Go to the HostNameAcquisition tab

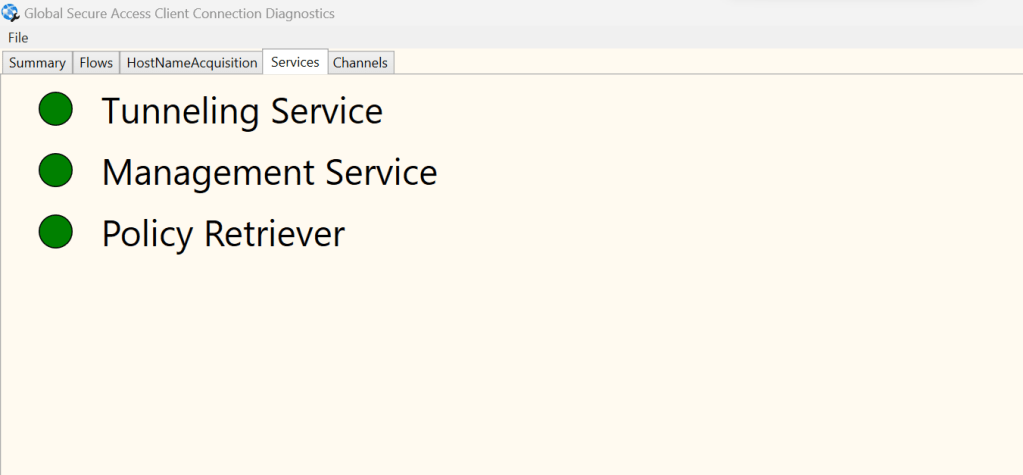coord(192,62)
